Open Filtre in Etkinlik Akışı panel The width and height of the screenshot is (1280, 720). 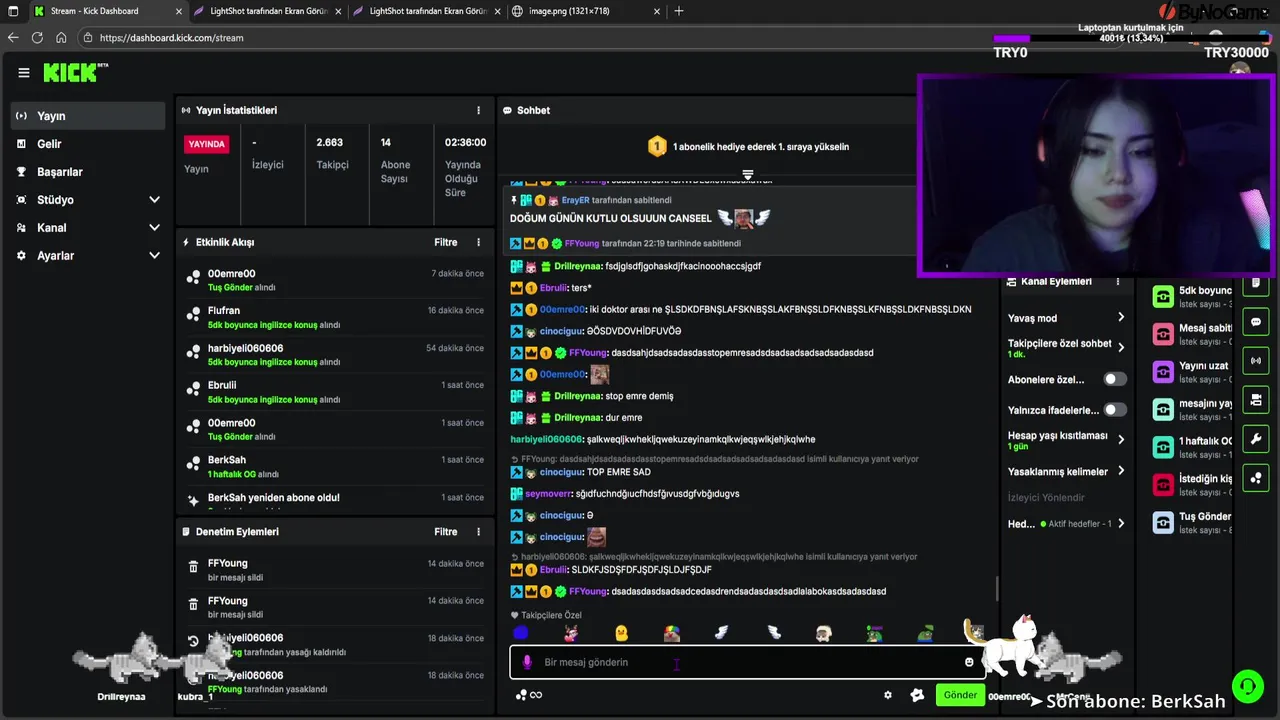446,242
